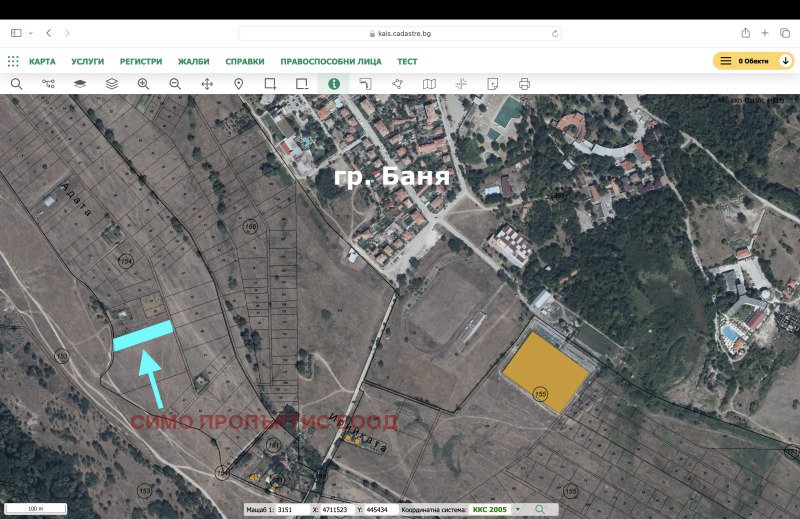Expand the Safari sidebar dropdown chevron
The image size is (800, 519).
31,33
